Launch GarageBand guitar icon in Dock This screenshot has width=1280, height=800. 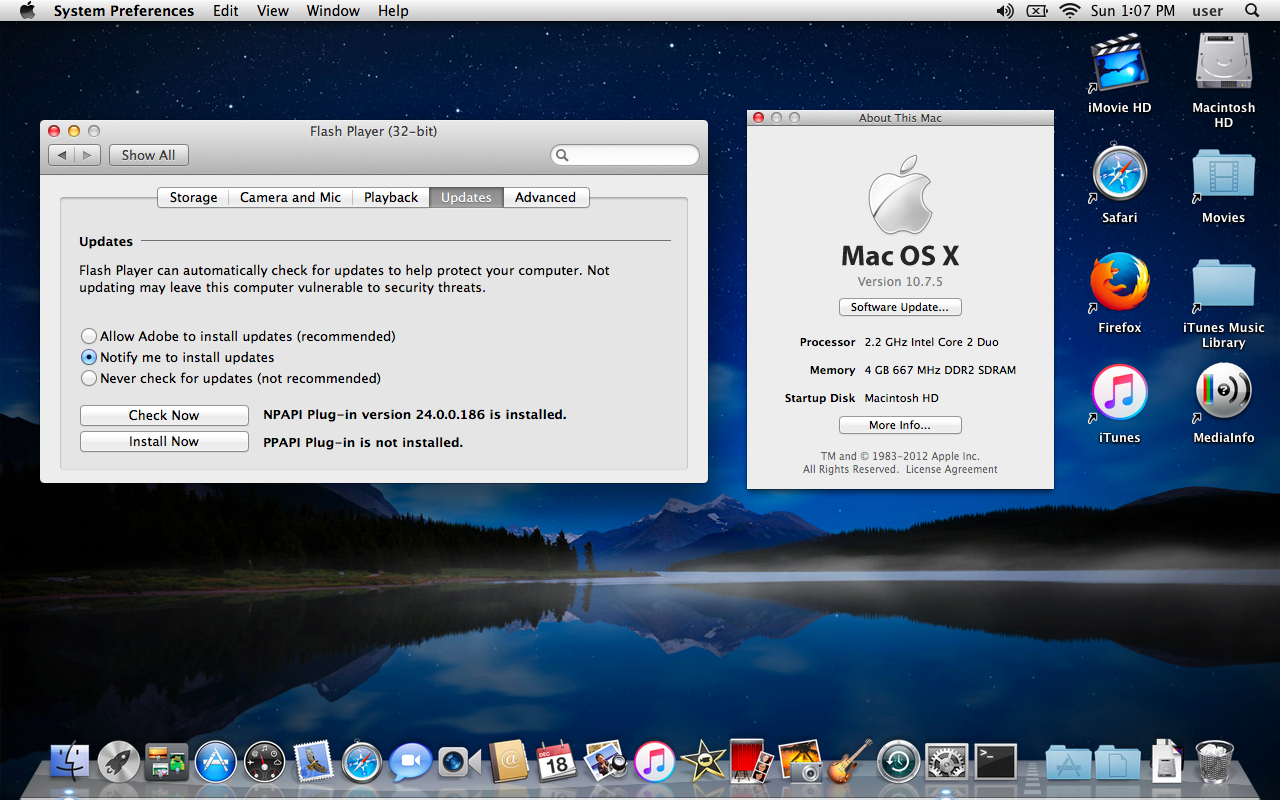pyautogui.click(x=849, y=762)
